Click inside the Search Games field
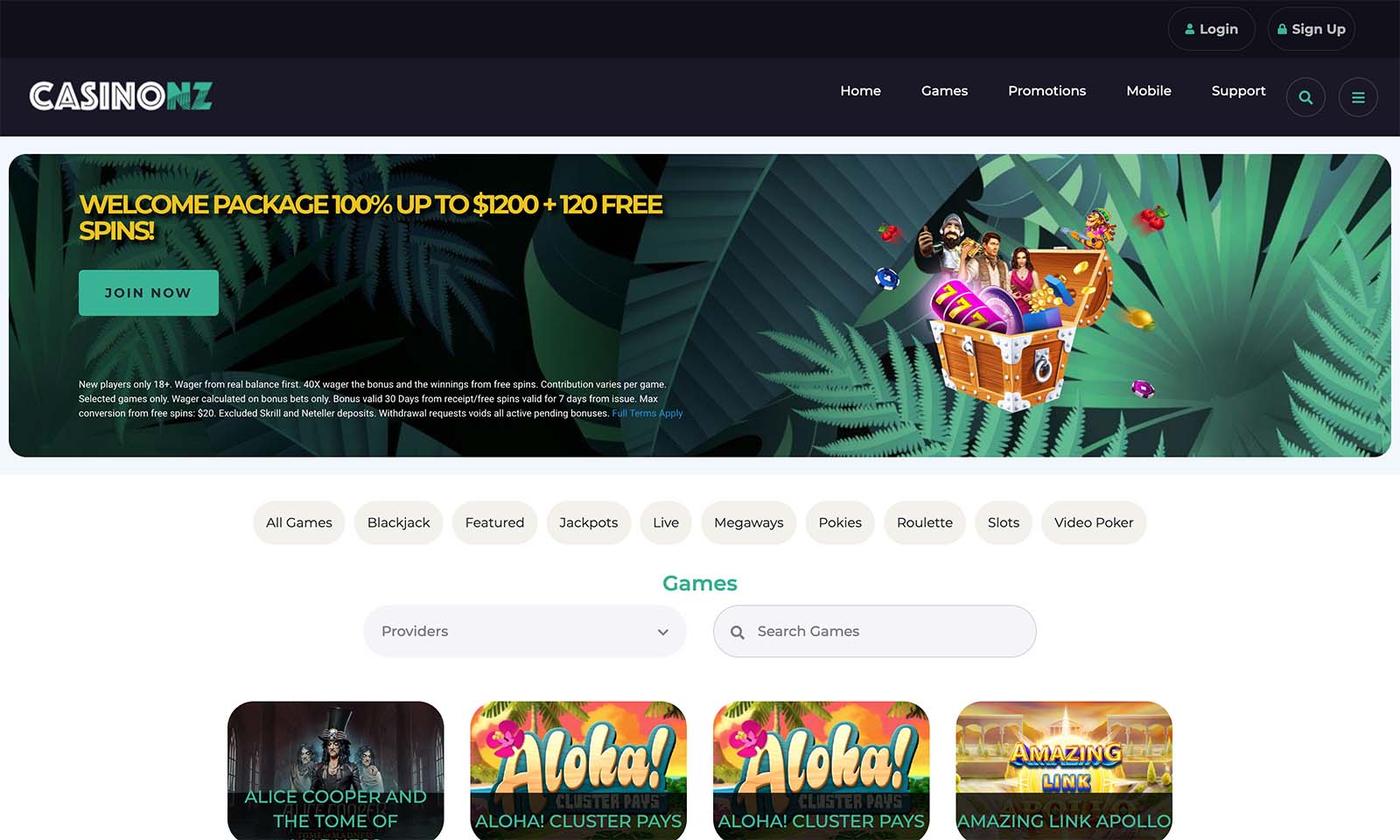This screenshot has height=840, width=1400. (x=875, y=631)
